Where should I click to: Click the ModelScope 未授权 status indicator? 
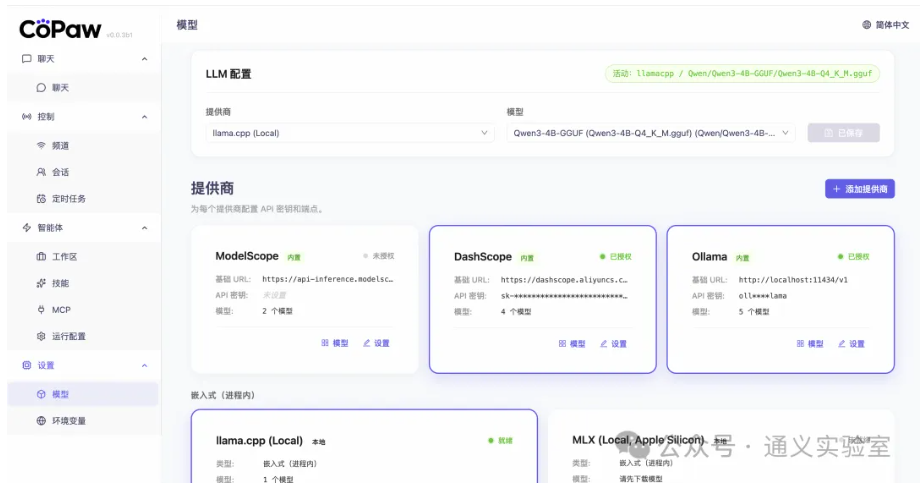(379, 256)
